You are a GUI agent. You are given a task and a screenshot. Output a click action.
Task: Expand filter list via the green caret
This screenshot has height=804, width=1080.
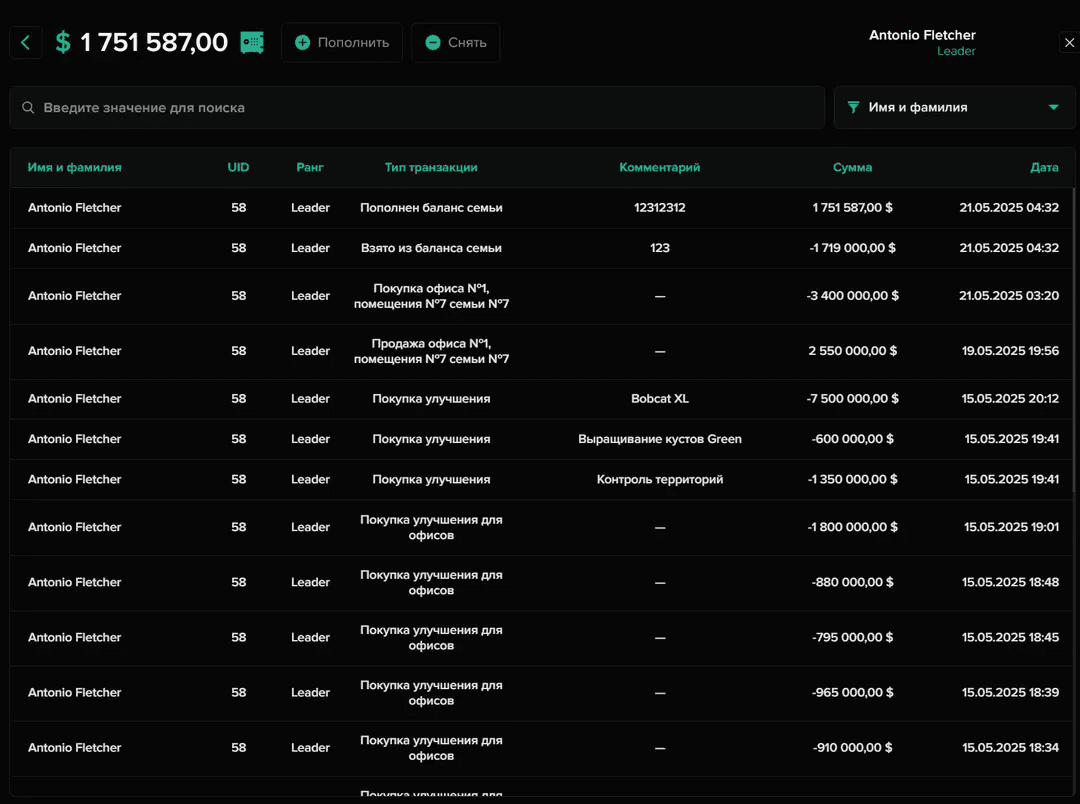[x=1053, y=108]
